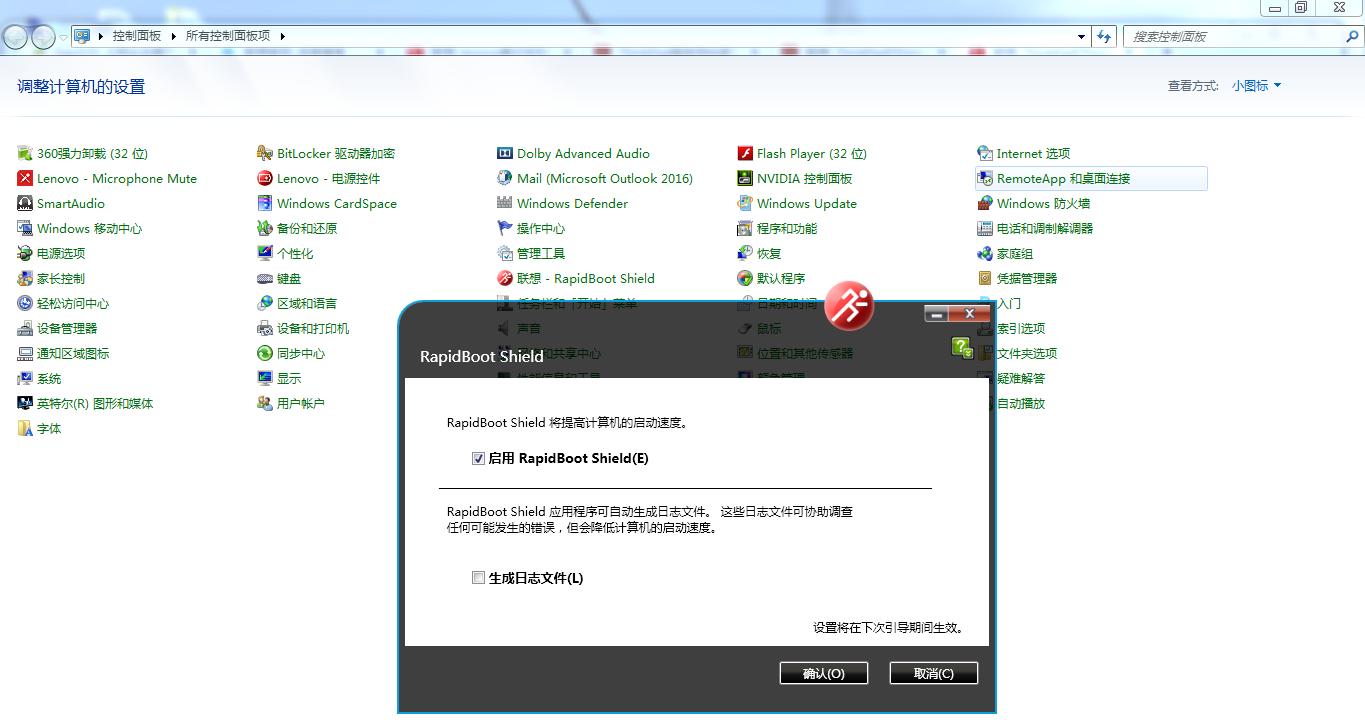Open Windows Defender
The width and height of the screenshot is (1365, 722).
point(573,203)
